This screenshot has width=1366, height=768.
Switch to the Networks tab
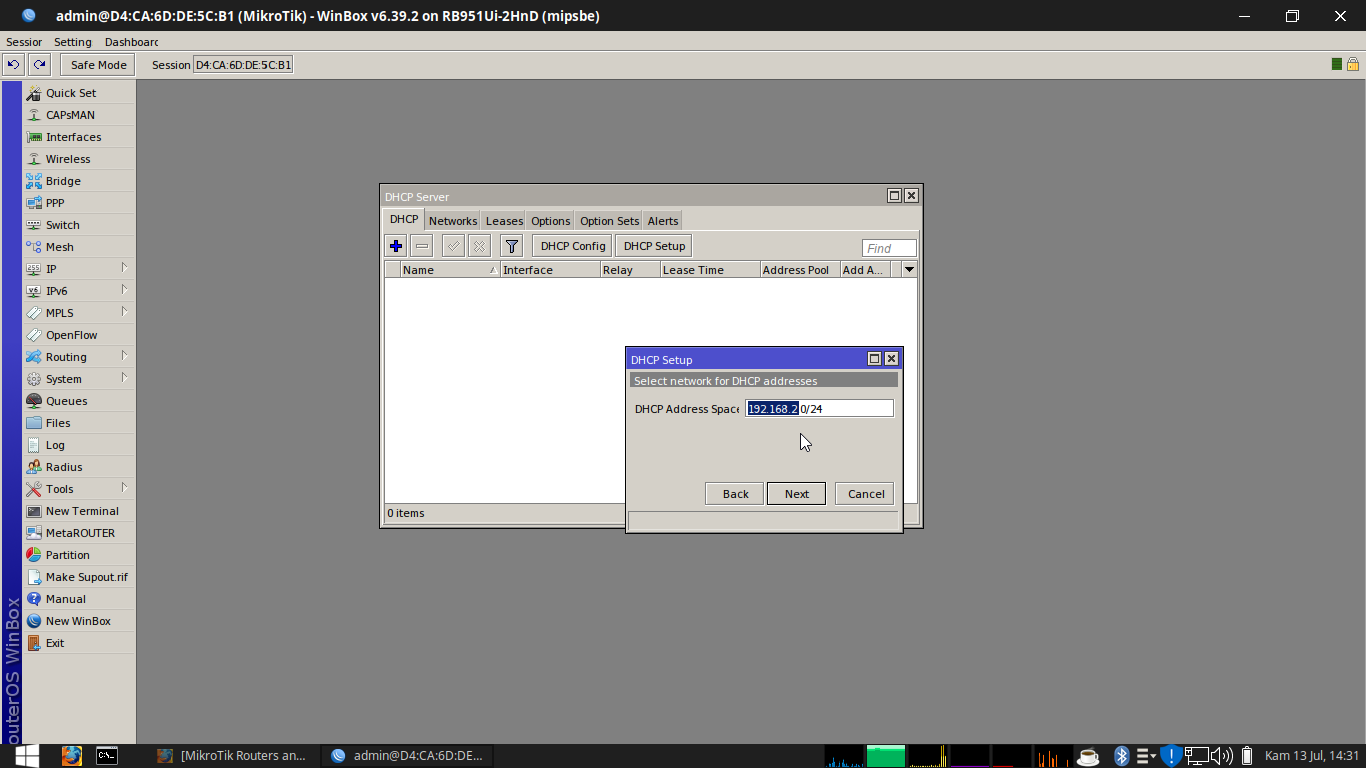tap(453, 221)
